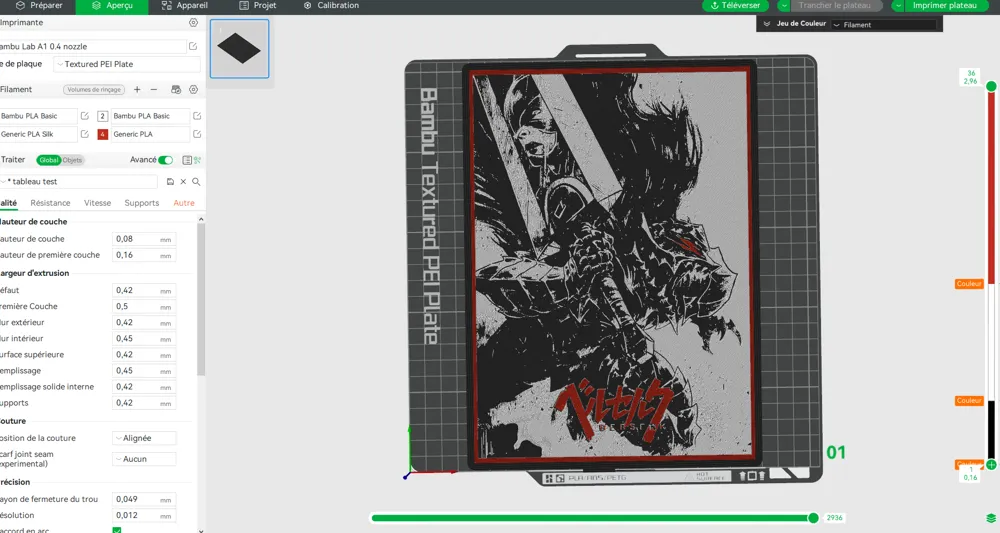Viewport: 1000px width, 533px height.
Task: Open Scarf joint seam Aucun dropdown
Action: tap(145, 459)
